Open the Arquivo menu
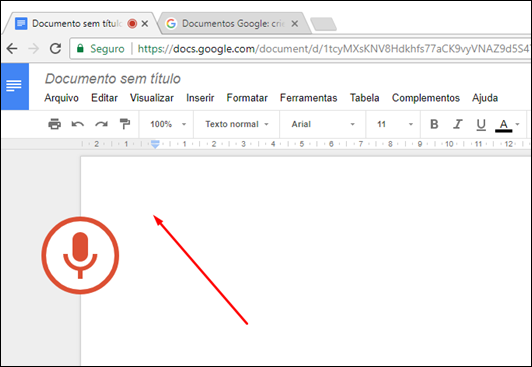 (61, 98)
